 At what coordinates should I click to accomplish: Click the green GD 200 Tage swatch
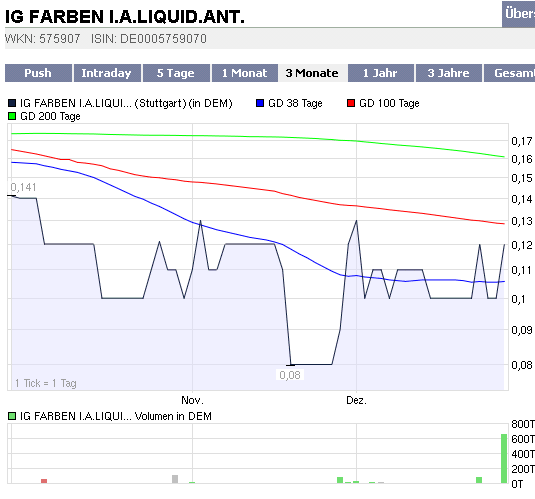click(12, 116)
